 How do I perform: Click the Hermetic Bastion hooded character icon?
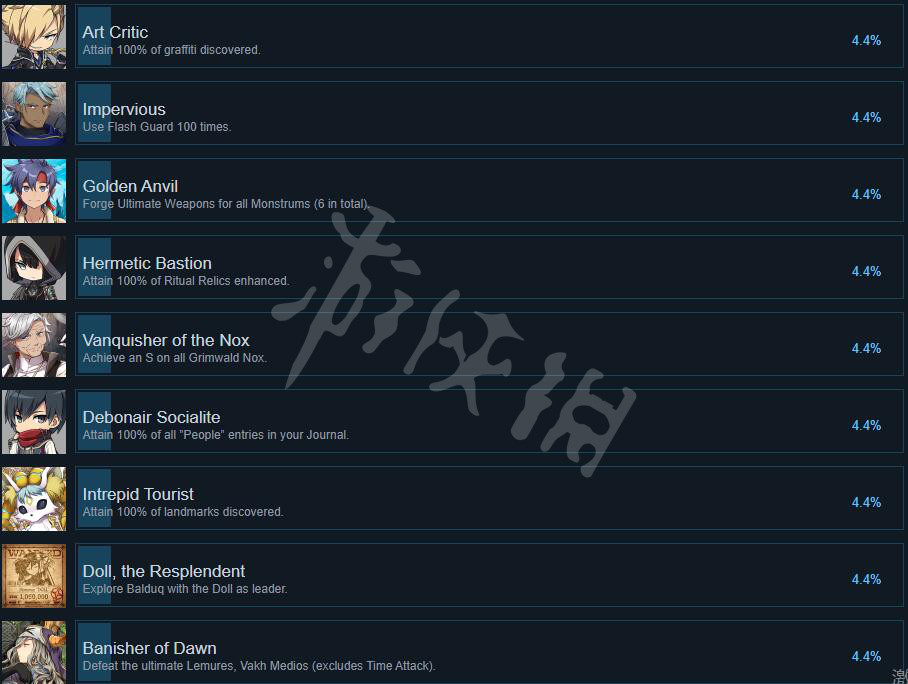click(34, 268)
